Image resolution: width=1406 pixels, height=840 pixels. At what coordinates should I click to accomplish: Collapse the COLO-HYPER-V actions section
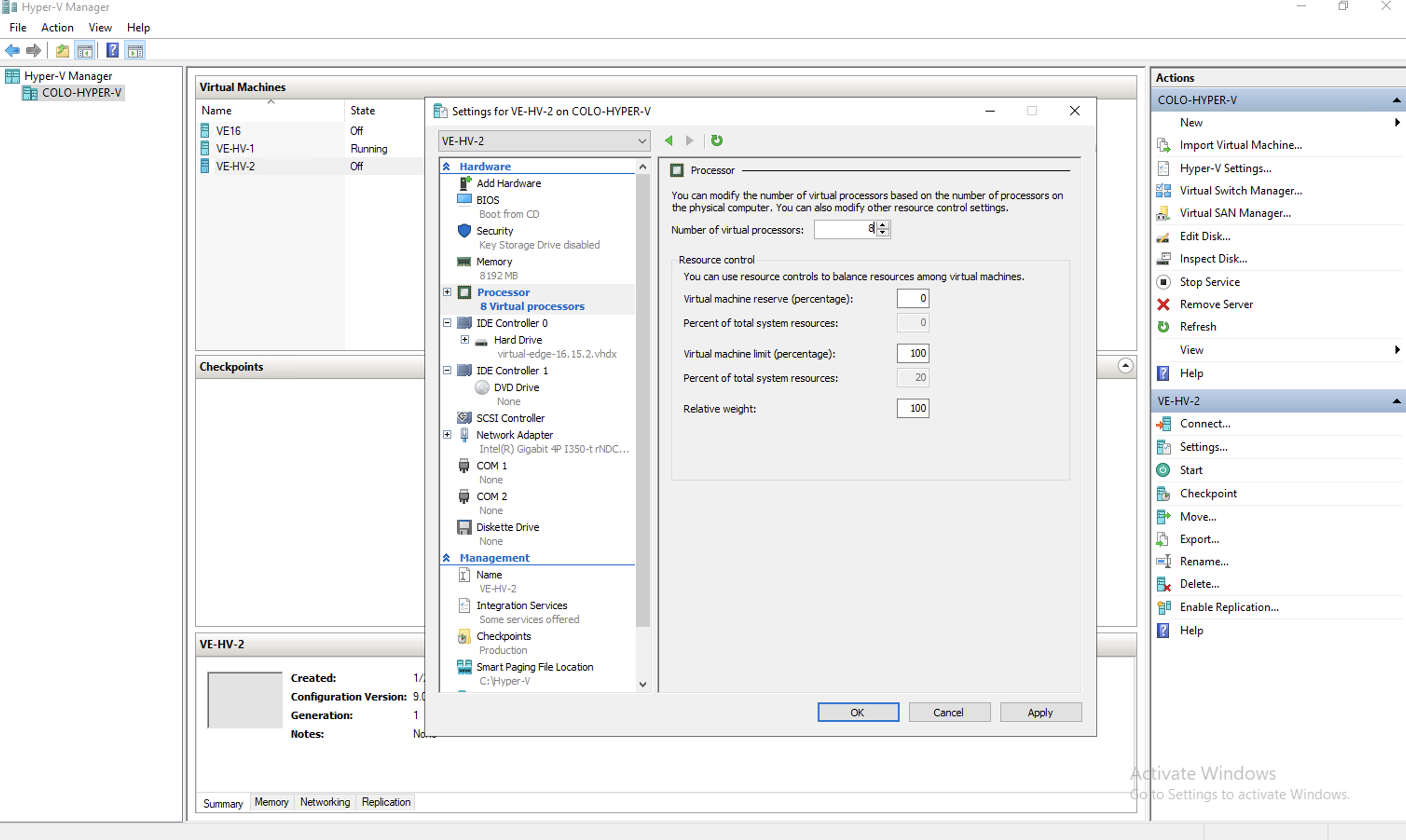[x=1396, y=100]
